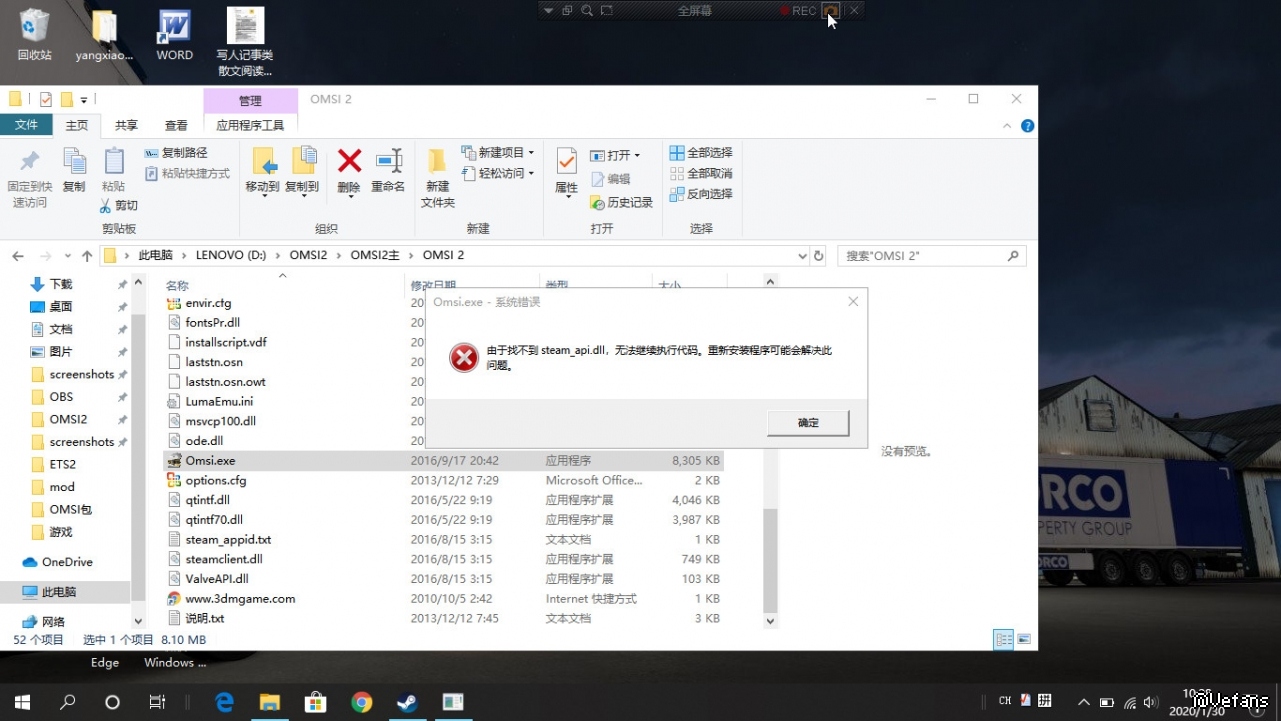Expand the New Item (新建项目) dropdown
Image resolution: width=1281 pixels, height=721 pixels.
click(x=498, y=153)
